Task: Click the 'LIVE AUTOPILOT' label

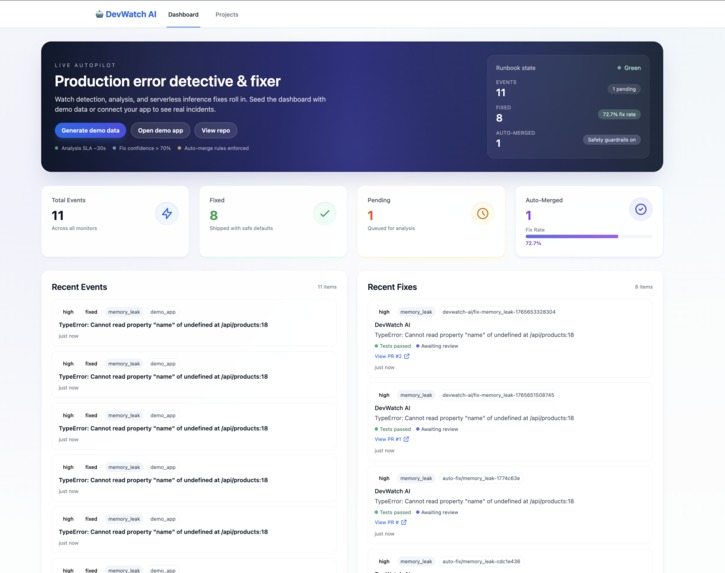Action: coord(85,65)
